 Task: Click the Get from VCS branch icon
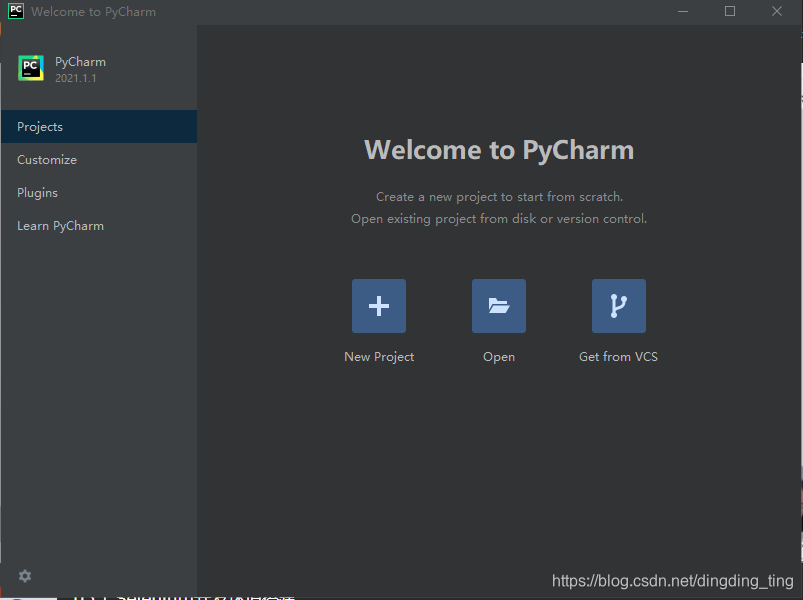coord(619,306)
